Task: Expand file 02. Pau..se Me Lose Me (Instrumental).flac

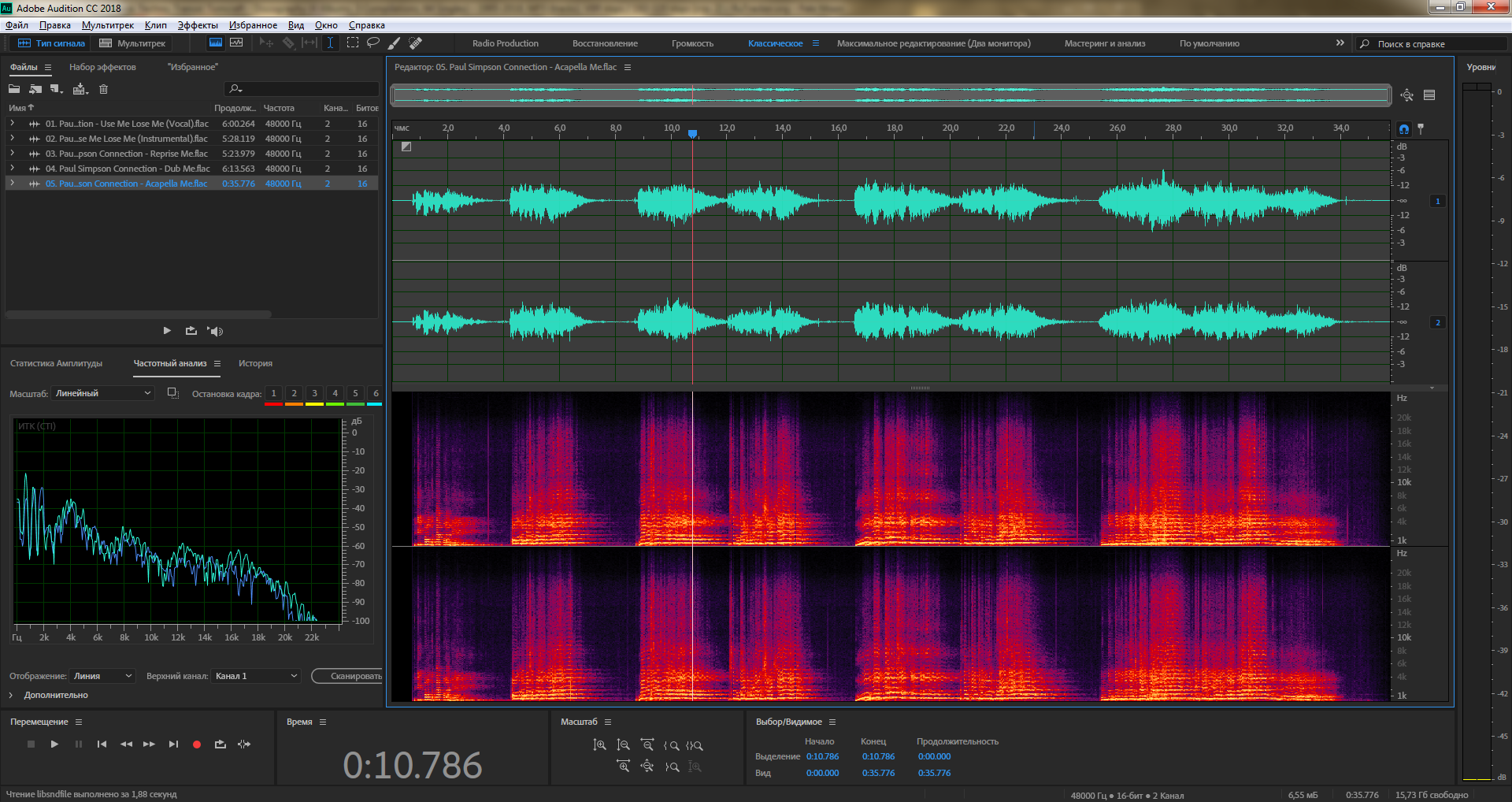Action: pos(12,139)
